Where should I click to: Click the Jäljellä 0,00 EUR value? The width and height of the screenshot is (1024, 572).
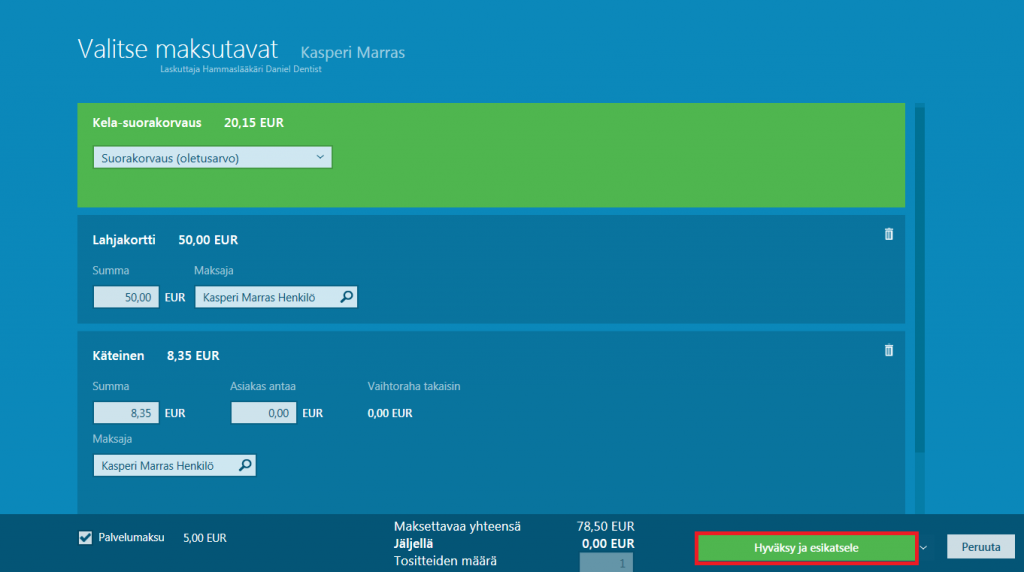(x=608, y=543)
